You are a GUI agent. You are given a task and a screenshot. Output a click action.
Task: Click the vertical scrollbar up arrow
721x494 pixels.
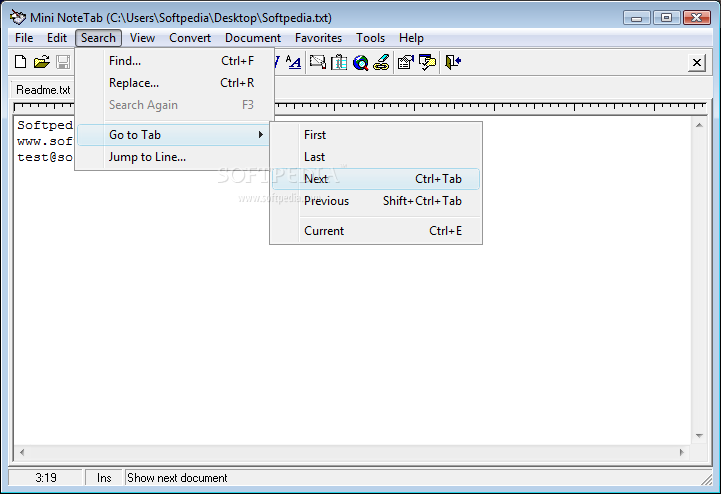(x=699, y=125)
